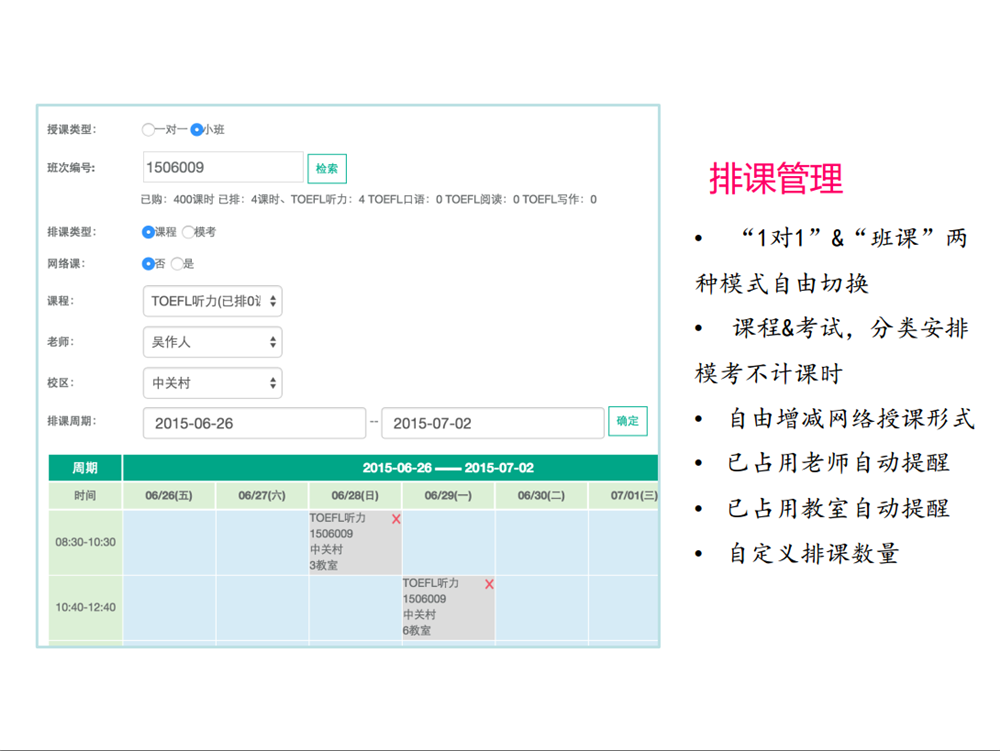This screenshot has height=751, width=1000.
Task: Delete the 06/29 TOEFL听力 class with red X
Action: tap(489, 584)
